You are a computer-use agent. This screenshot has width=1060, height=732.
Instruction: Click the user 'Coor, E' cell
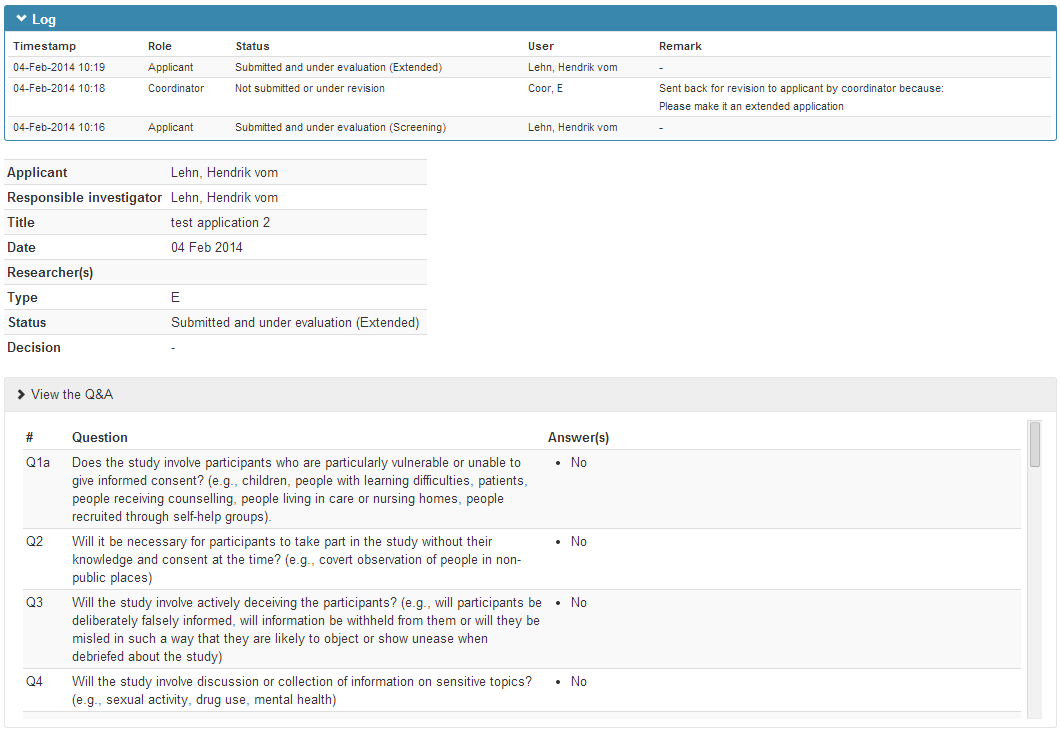(546, 88)
